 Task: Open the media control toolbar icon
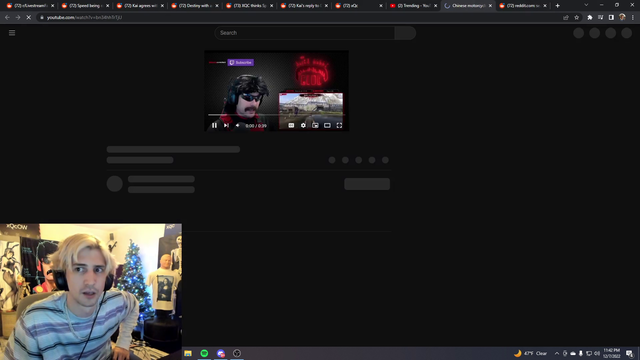pos(600,18)
